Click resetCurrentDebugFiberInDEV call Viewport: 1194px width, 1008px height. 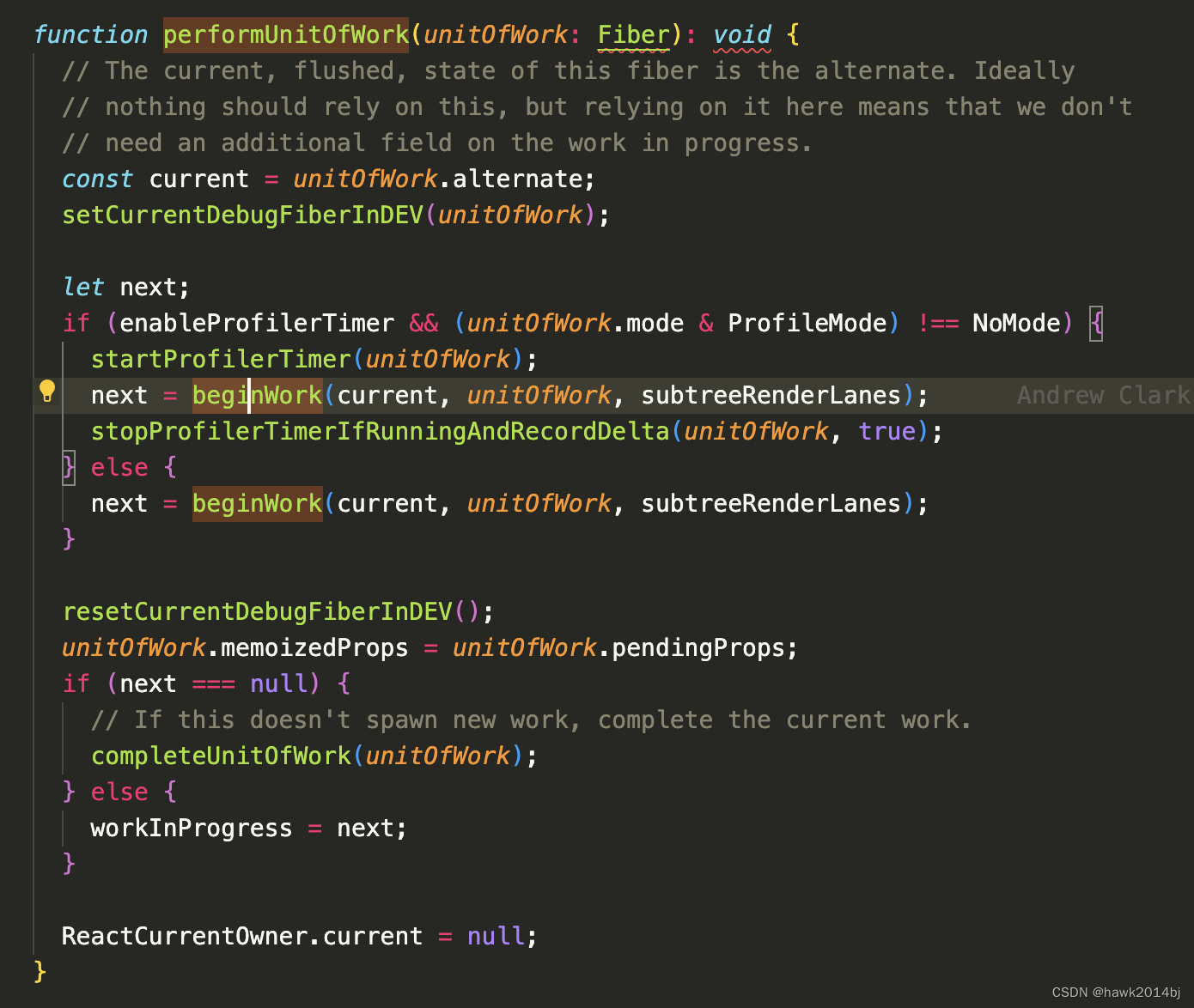click(257, 611)
